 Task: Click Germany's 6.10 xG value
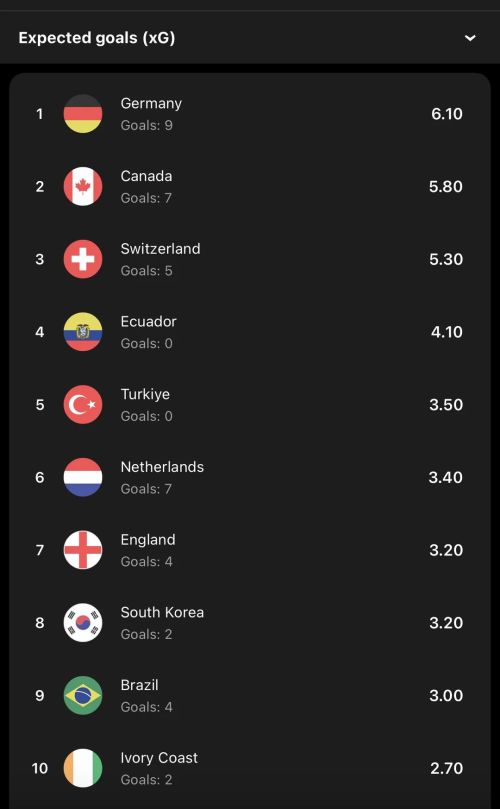pyautogui.click(x=447, y=114)
